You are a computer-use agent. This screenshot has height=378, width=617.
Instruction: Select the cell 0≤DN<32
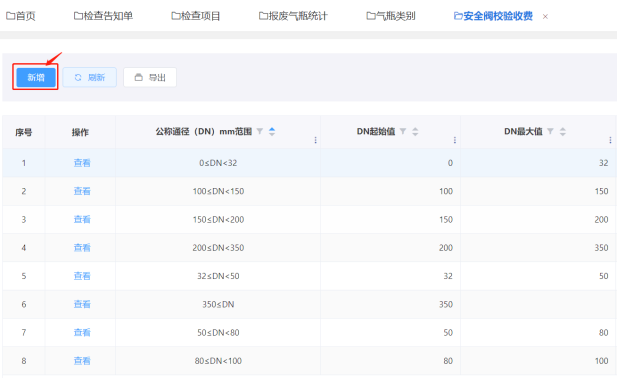click(218, 163)
